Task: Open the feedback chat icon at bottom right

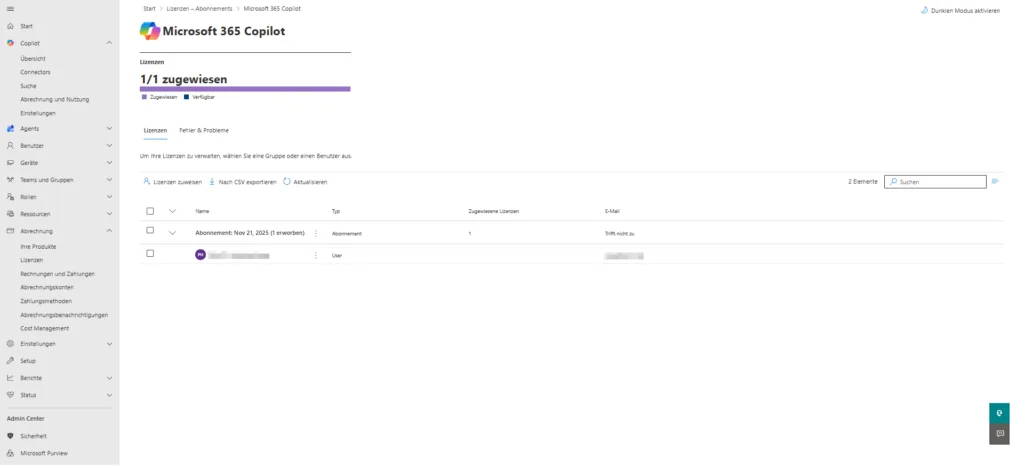Action: coord(999,434)
